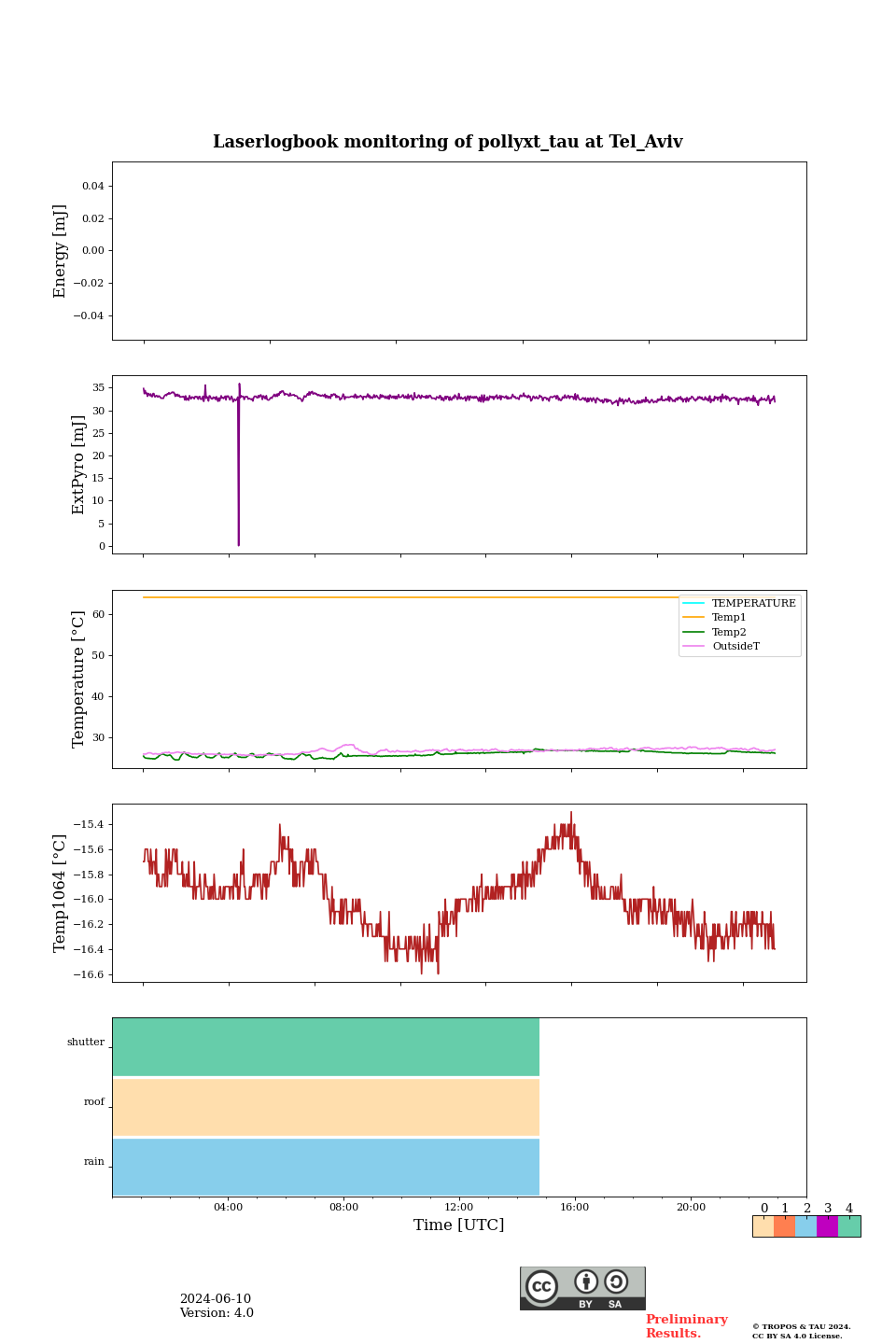Screen dimensions: 896x1344
Task: Click the TROPOS & TAU 2024 copyright text
Action: (x=802, y=1327)
